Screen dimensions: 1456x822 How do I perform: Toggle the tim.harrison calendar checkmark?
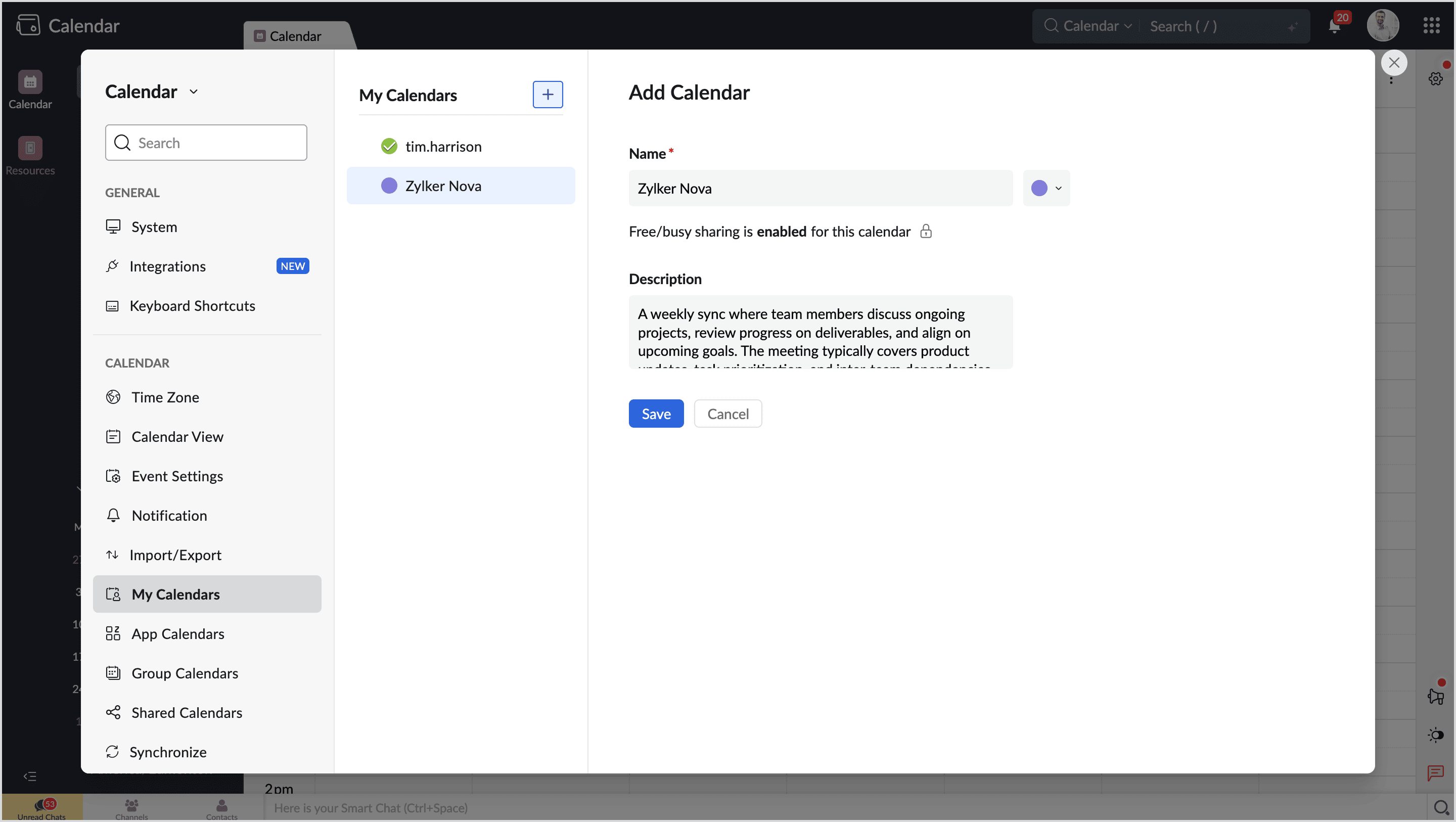point(389,147)
